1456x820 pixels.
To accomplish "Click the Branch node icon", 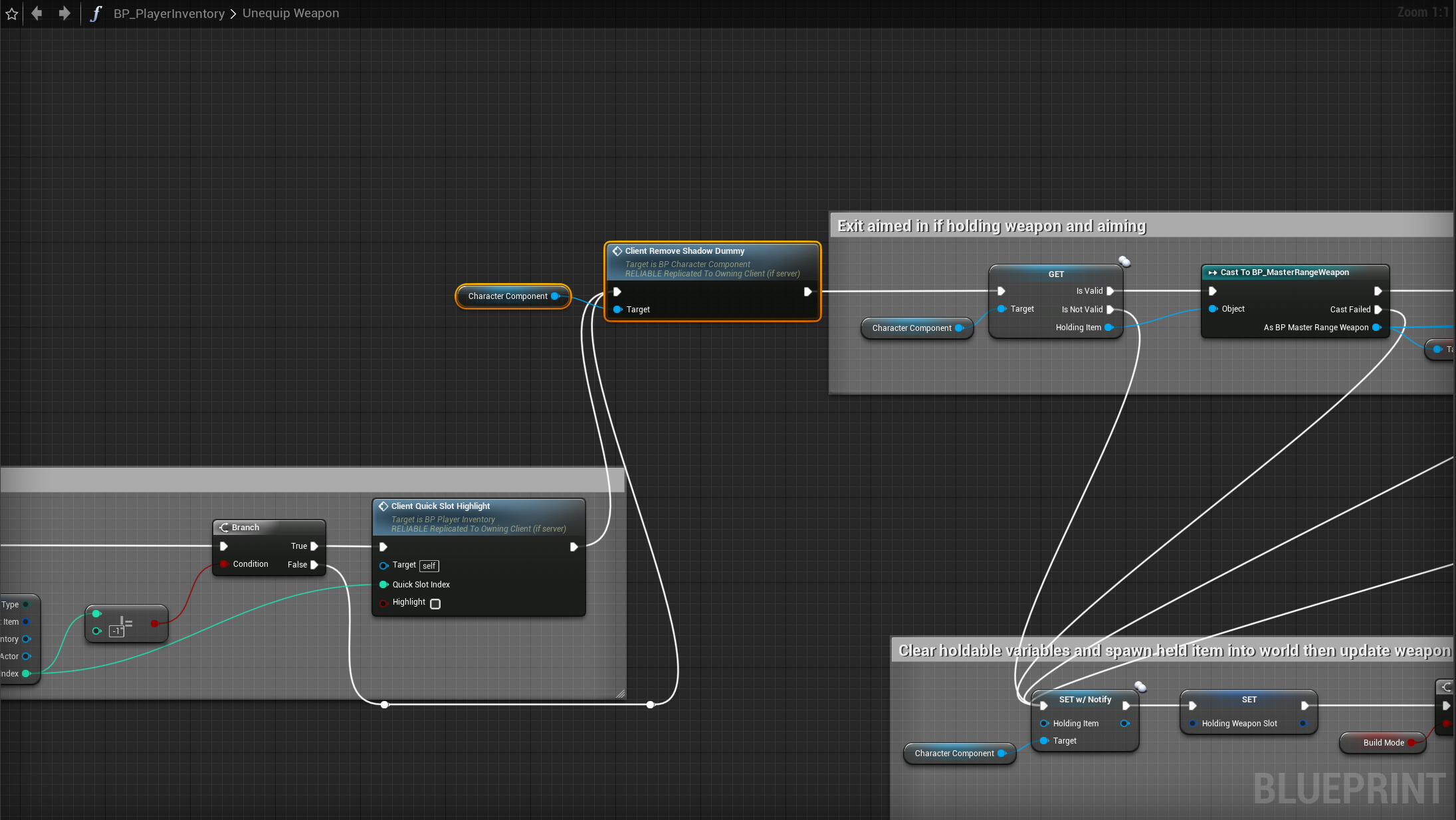I will (224, 528).
